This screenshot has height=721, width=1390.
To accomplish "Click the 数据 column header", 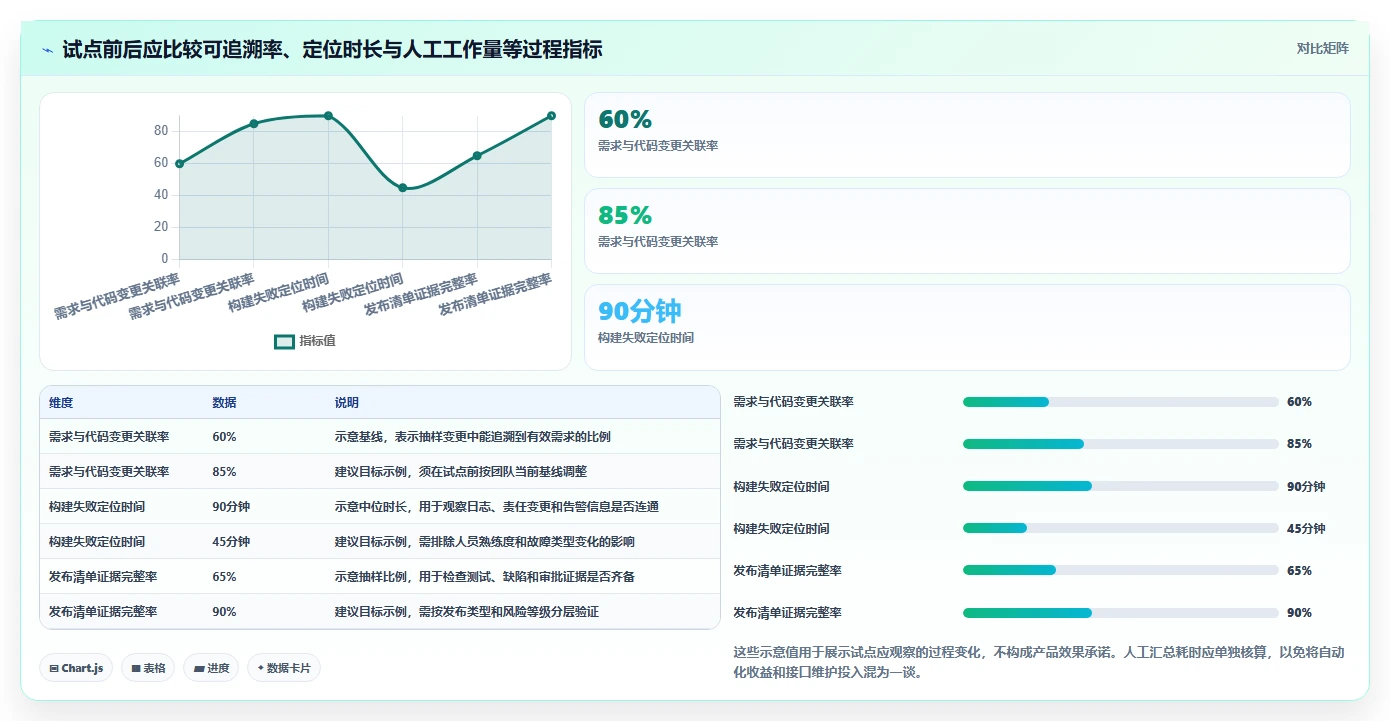I will coord(224,403).
